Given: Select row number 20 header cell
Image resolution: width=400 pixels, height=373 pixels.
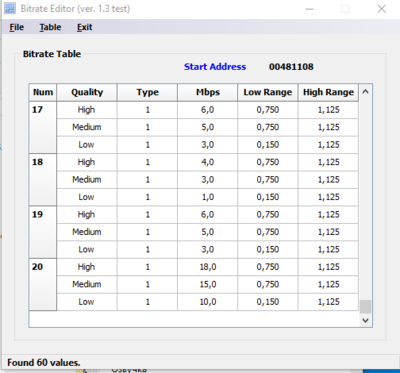Looking at the screenshot, I should point(43,284).
